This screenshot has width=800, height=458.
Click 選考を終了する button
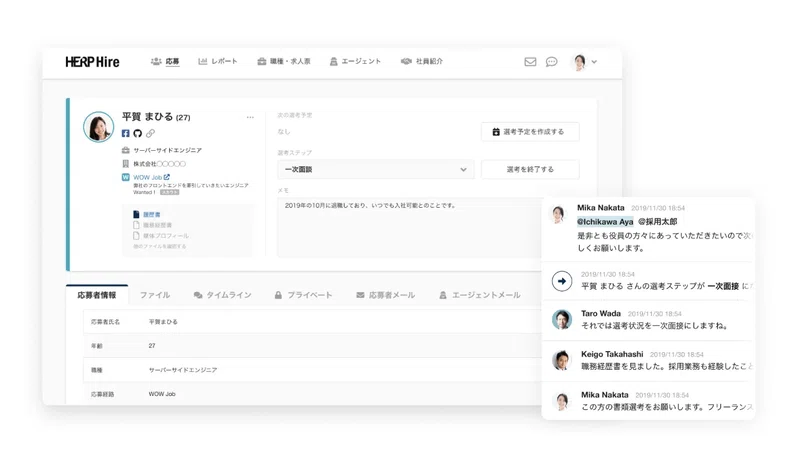530,169
